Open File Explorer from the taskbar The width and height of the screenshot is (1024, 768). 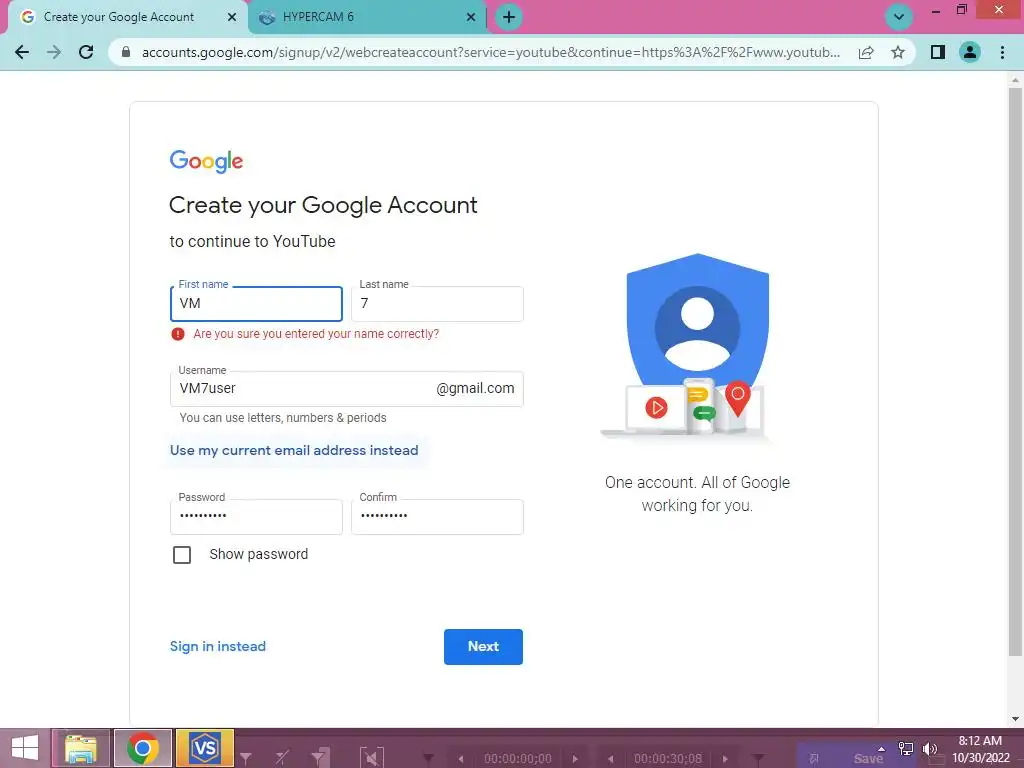point(81,748)
